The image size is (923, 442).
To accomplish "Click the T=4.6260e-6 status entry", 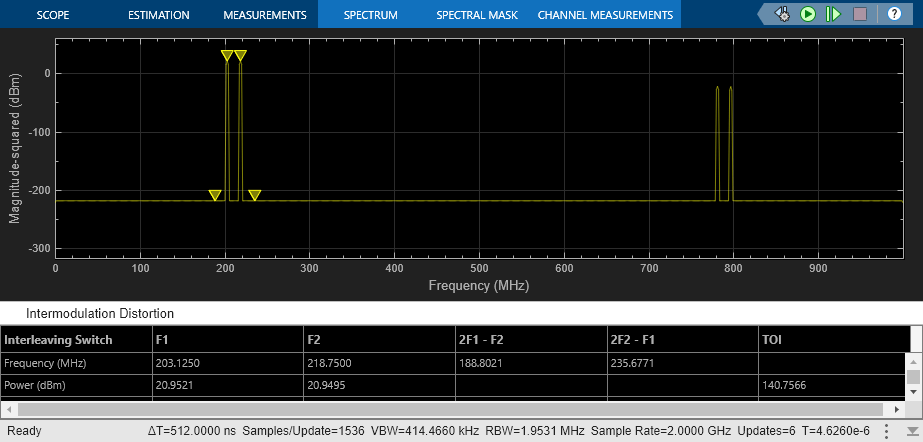I will [x=836, y=430].
